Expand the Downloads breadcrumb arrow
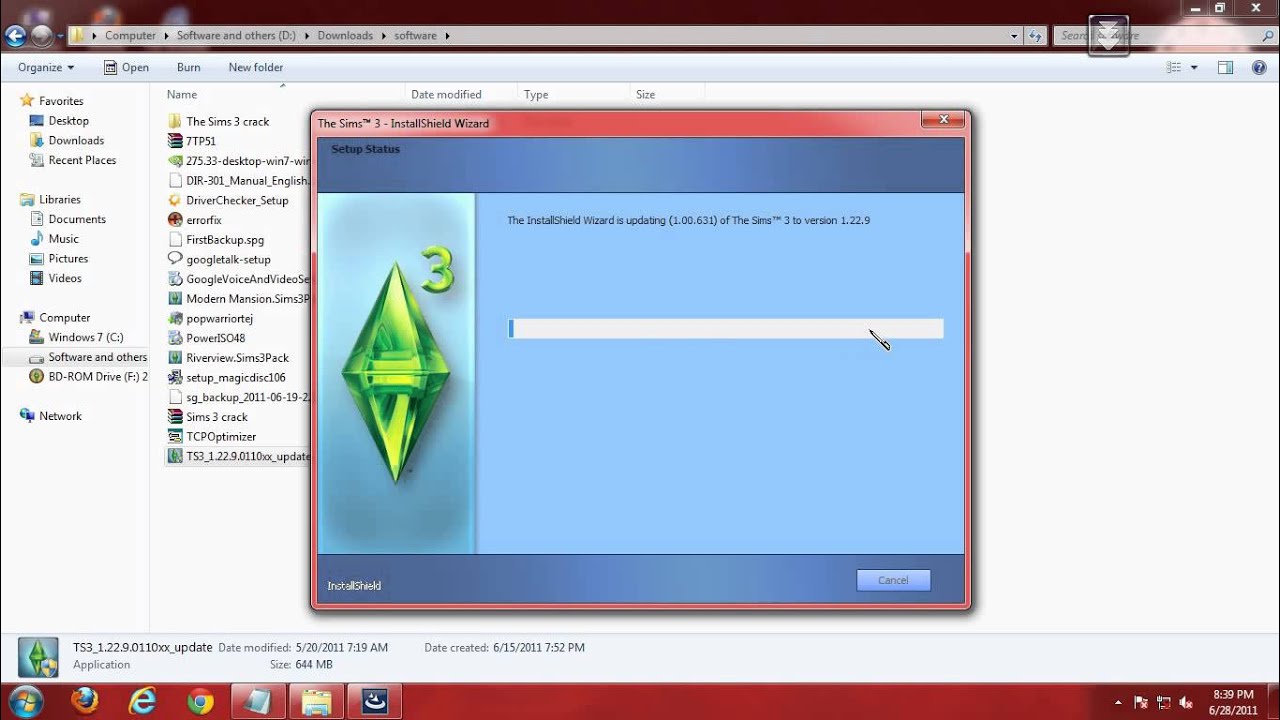 click(x=382, y=36)
